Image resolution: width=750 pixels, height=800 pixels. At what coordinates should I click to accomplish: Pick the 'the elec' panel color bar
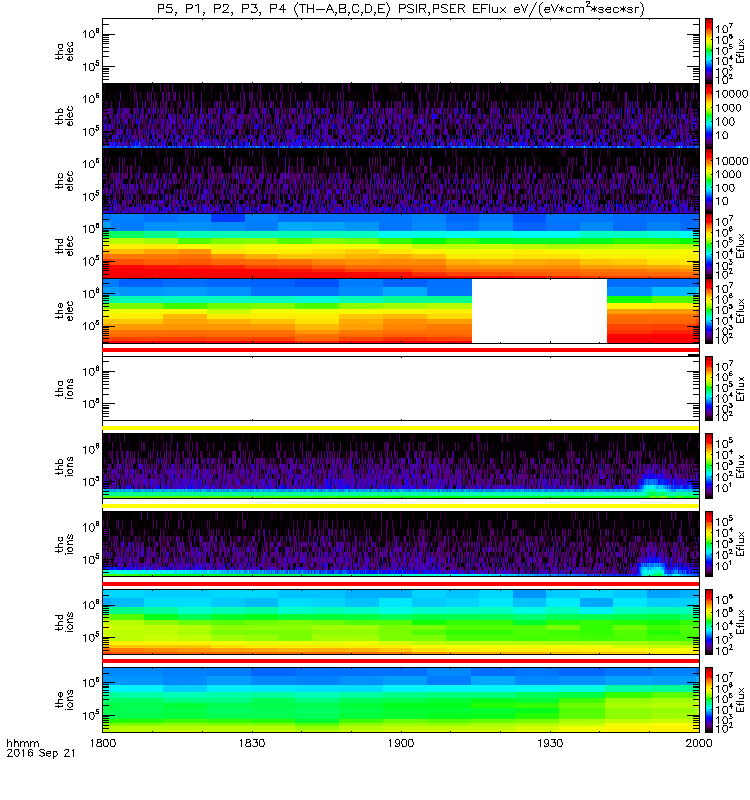click(x=709, y=311)
